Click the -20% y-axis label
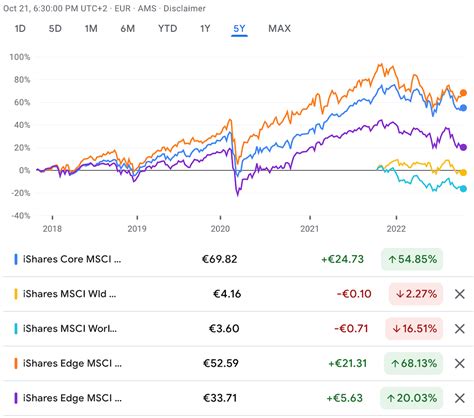This screenshot has width=474, height=418. click(x=21, y=193)
